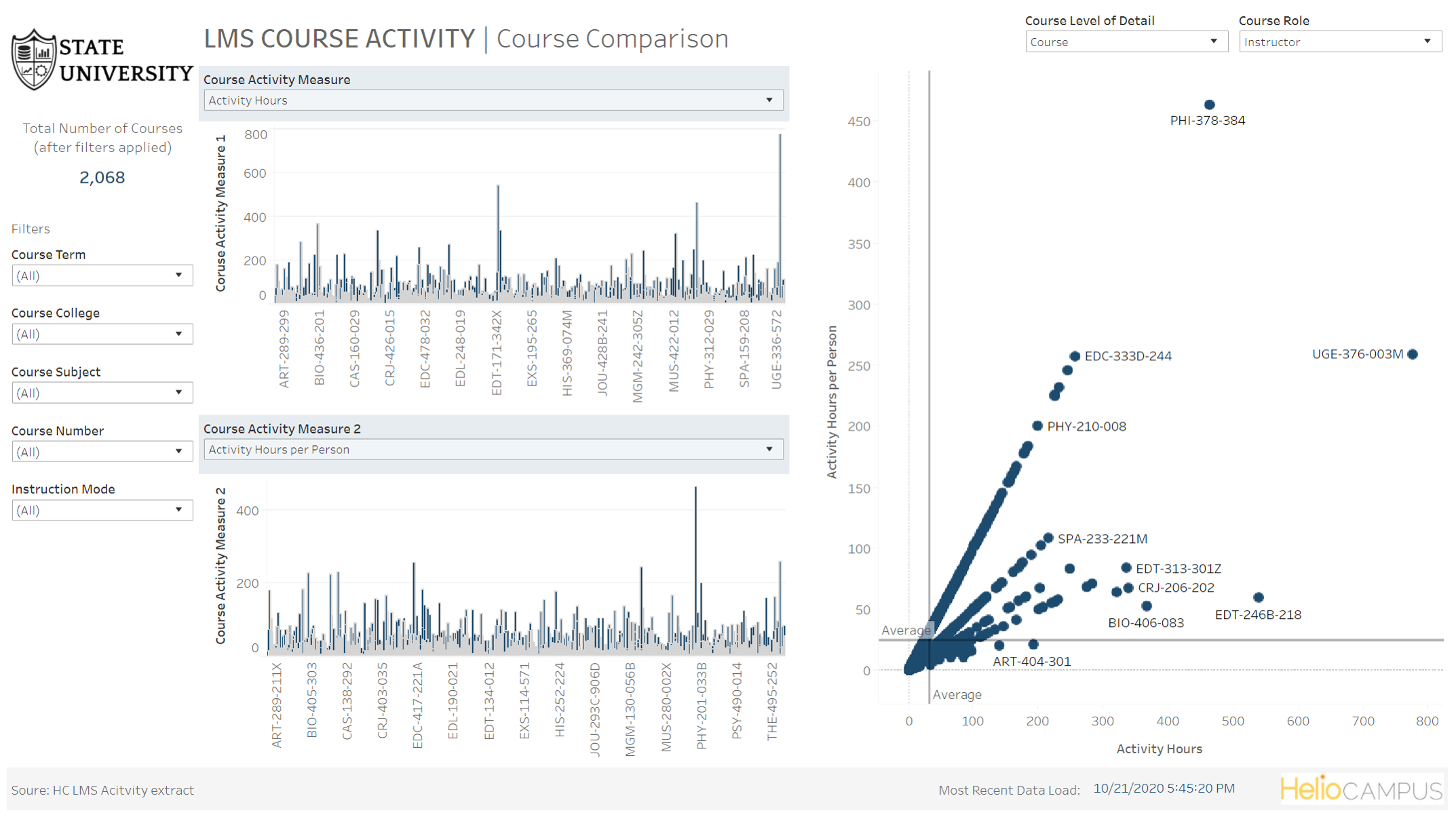Click the EDT-246B-218 data point
The width and height of the screenshot is (1456, 815).
(1258, 598)
